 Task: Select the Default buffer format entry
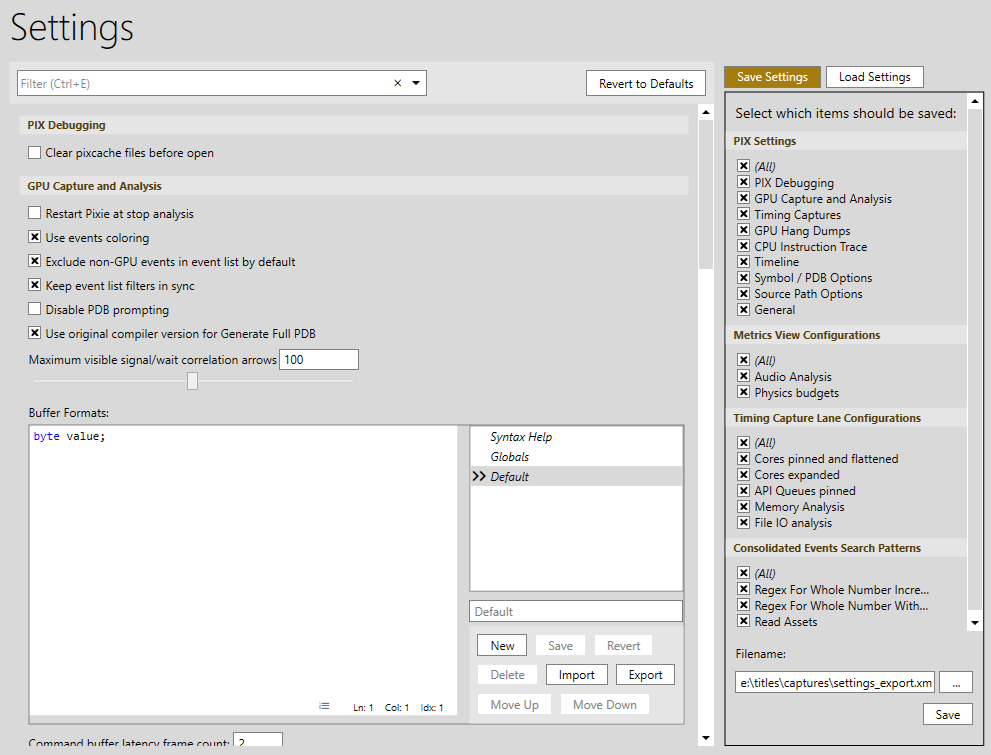576,476
